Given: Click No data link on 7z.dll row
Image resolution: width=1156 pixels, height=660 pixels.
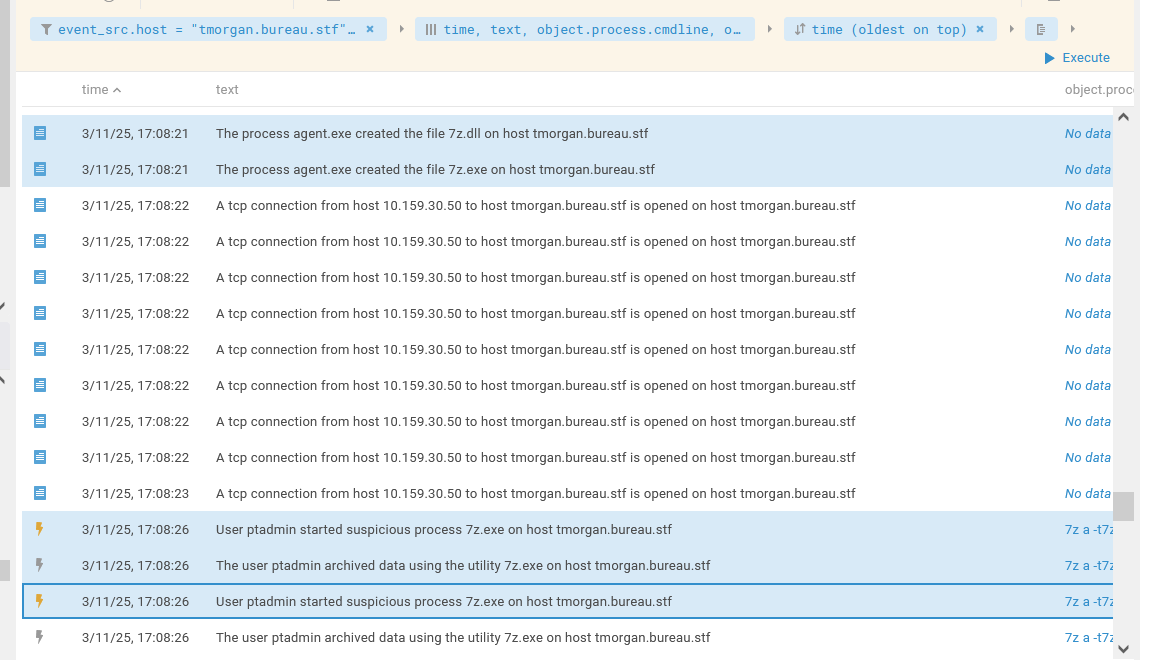Looking at the screenshot, I should tap(1087, 133).
